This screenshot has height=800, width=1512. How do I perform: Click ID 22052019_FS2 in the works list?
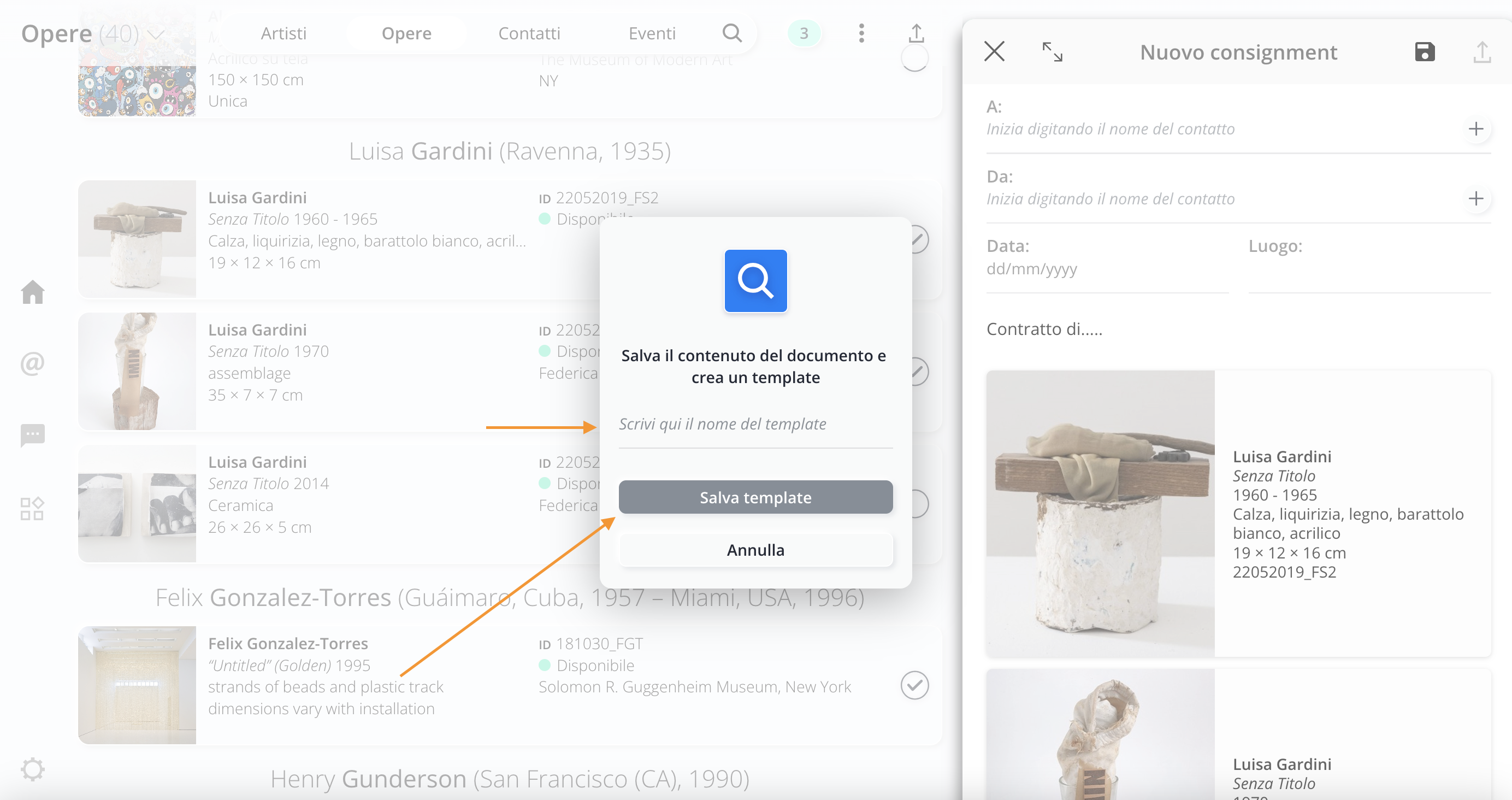599,198
